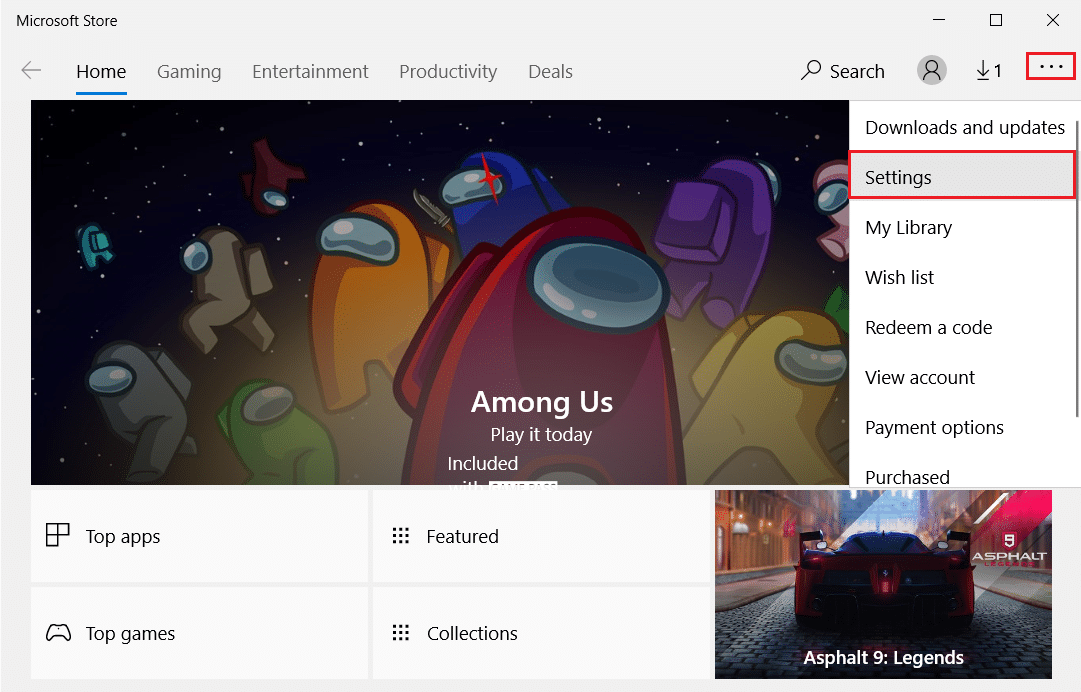1081x692 pixels.
Task: Click Payment options in the menu
Action: click(934, 427)
